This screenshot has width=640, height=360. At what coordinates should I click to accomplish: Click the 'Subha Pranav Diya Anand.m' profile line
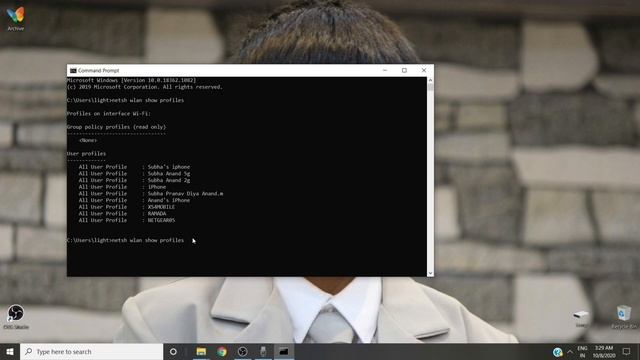(x=151, y=193)
